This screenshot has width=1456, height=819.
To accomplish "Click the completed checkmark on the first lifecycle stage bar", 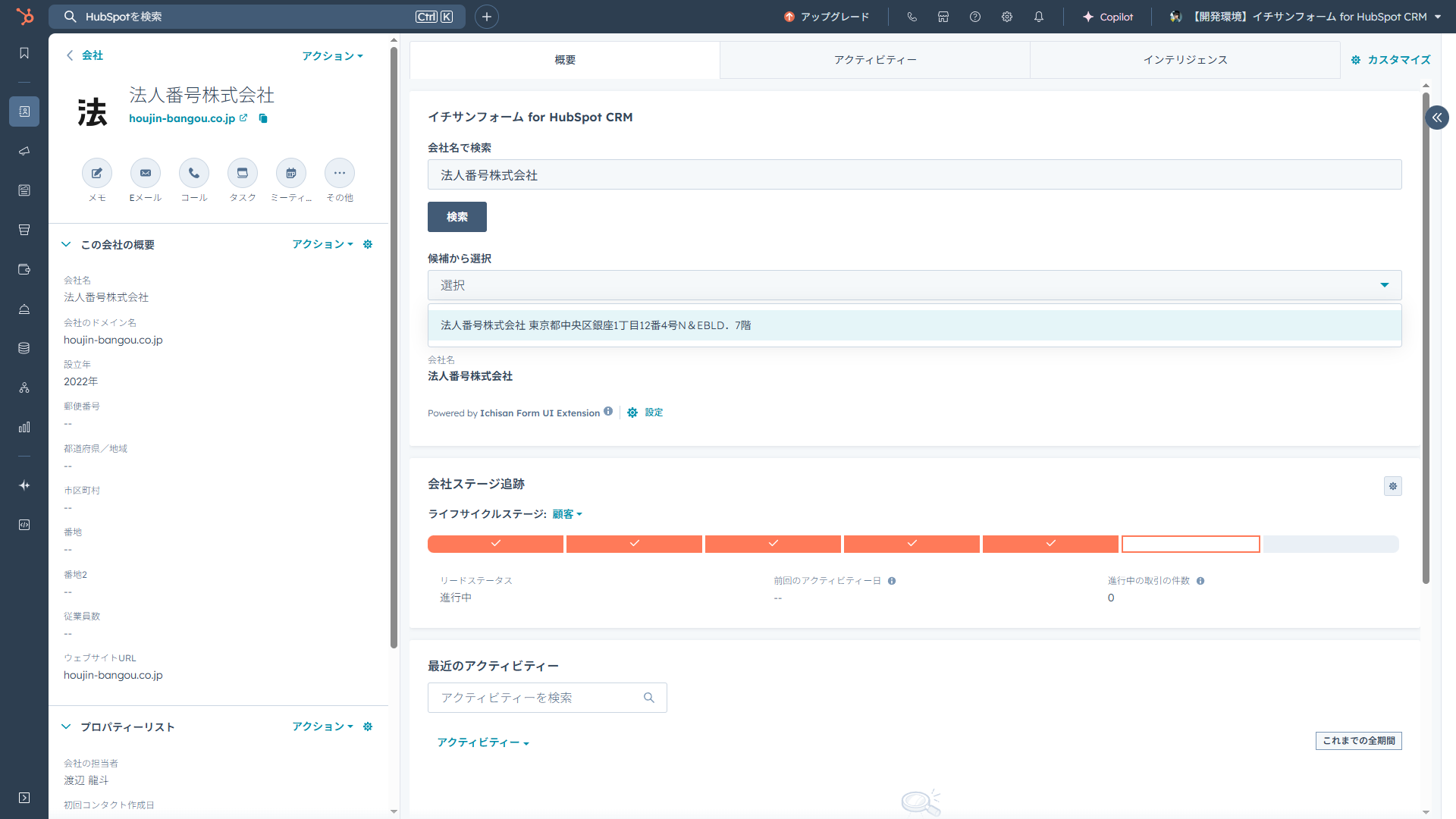I will pos(495,543).
